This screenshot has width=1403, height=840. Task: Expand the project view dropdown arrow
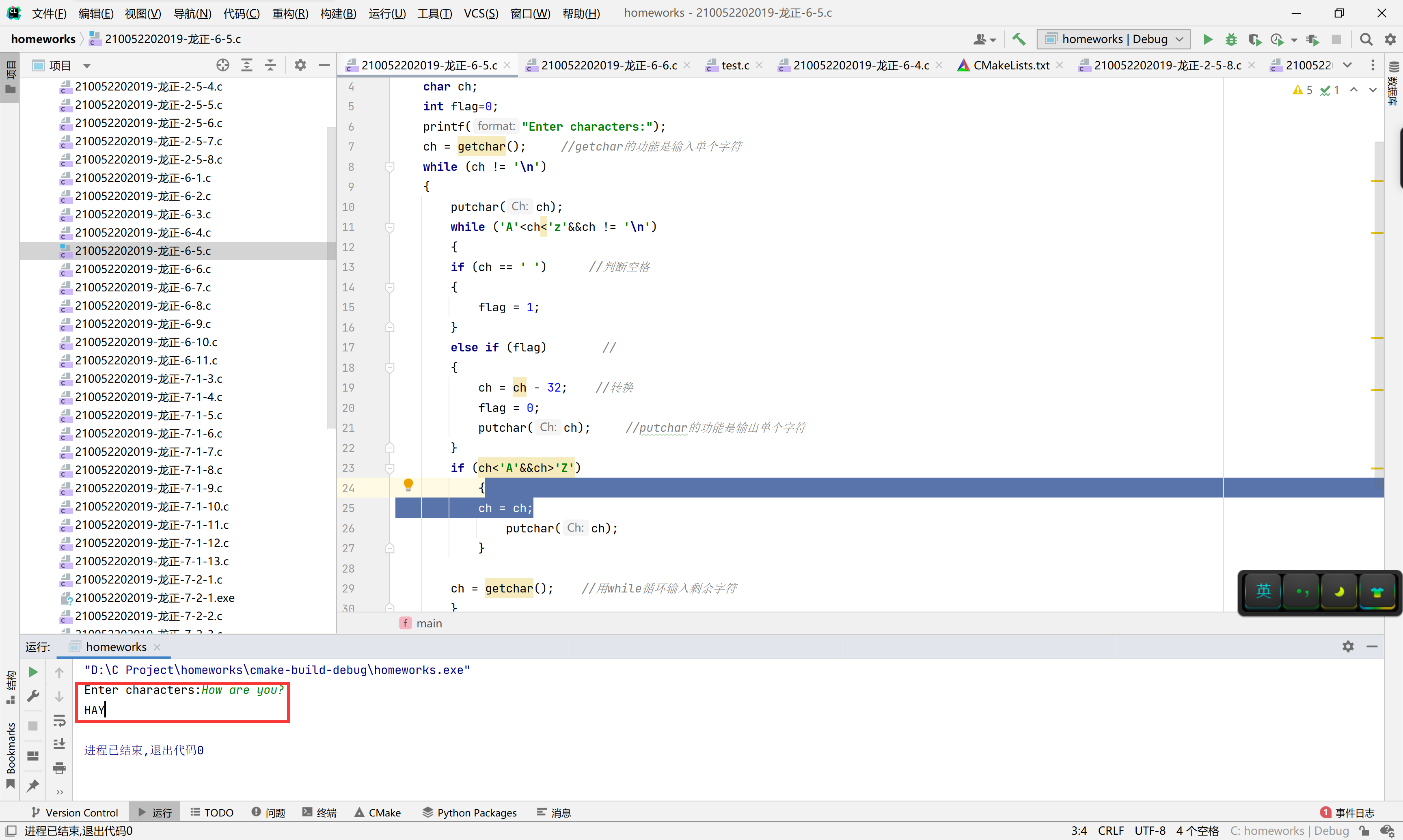86,66
